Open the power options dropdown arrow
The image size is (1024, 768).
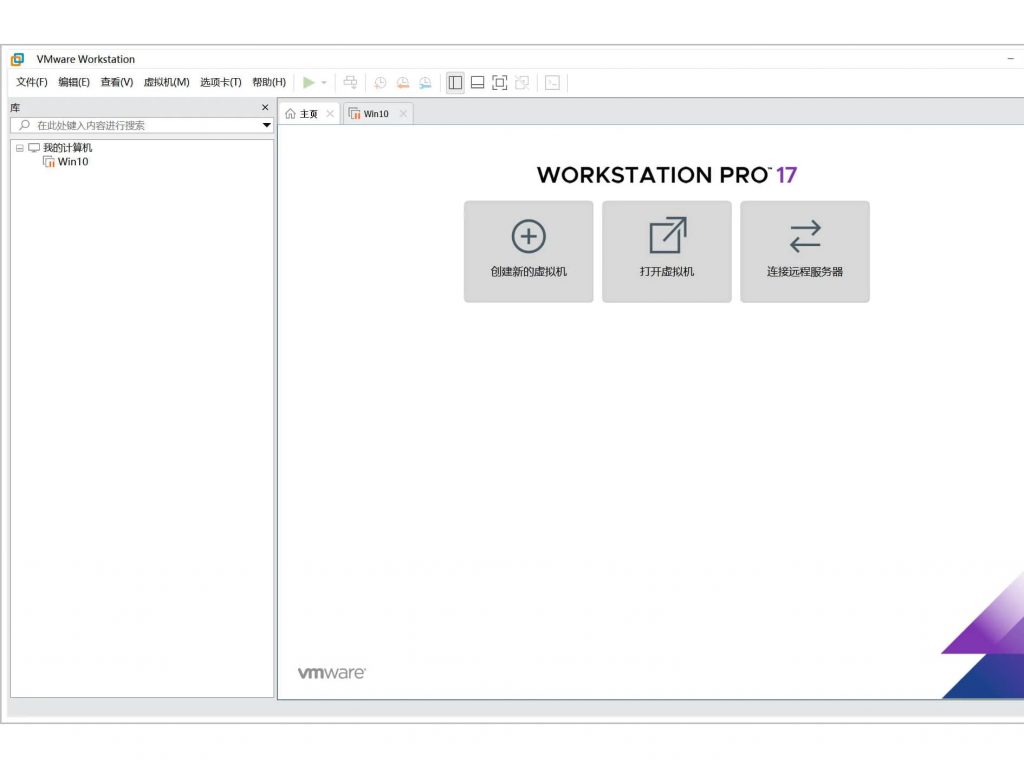pyautogui.click(x=324, y=83)
